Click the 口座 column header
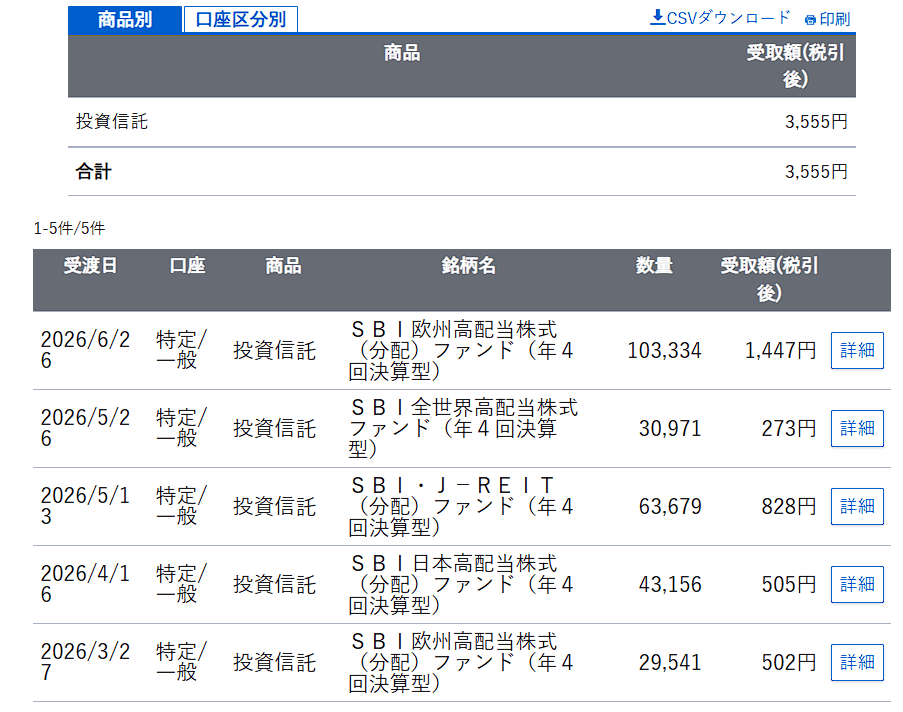Image resolution: width=903 pixels, height=712 pixels. [188, 266]
